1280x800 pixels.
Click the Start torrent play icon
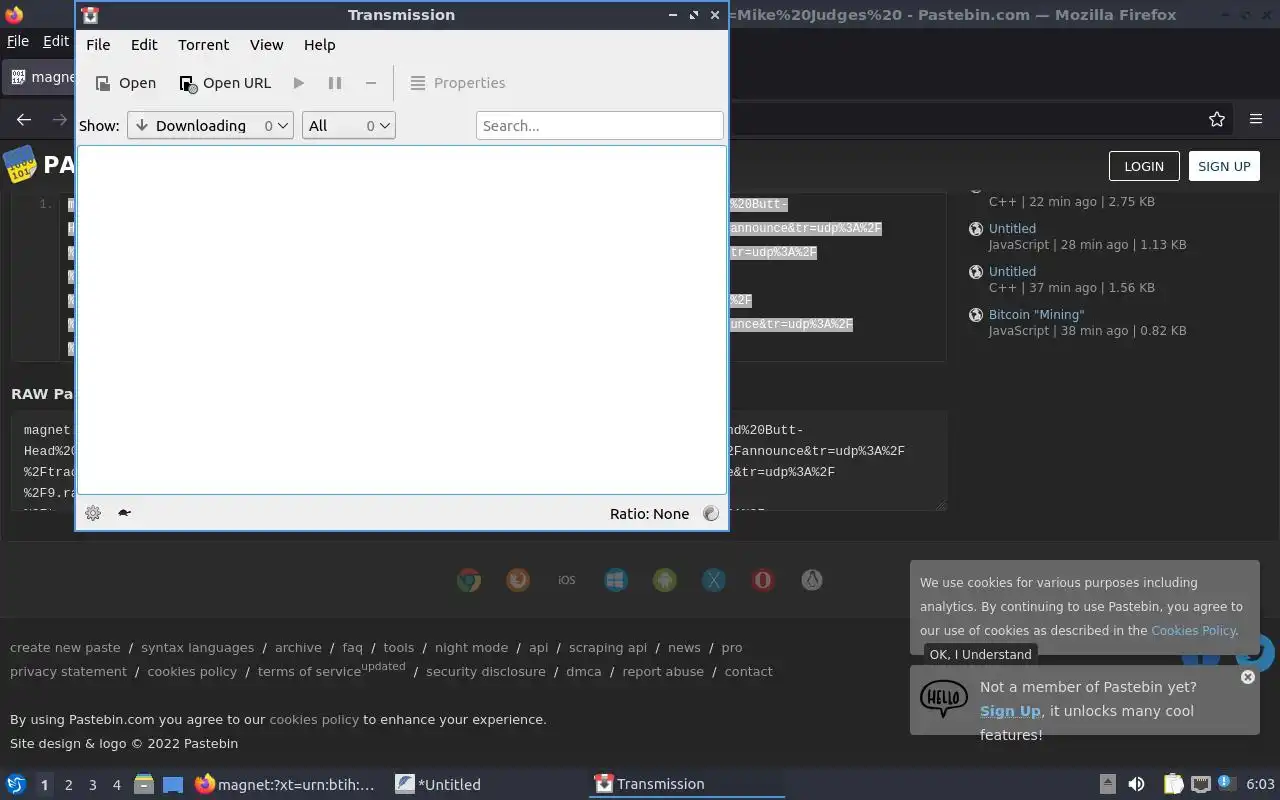point(298,83)
